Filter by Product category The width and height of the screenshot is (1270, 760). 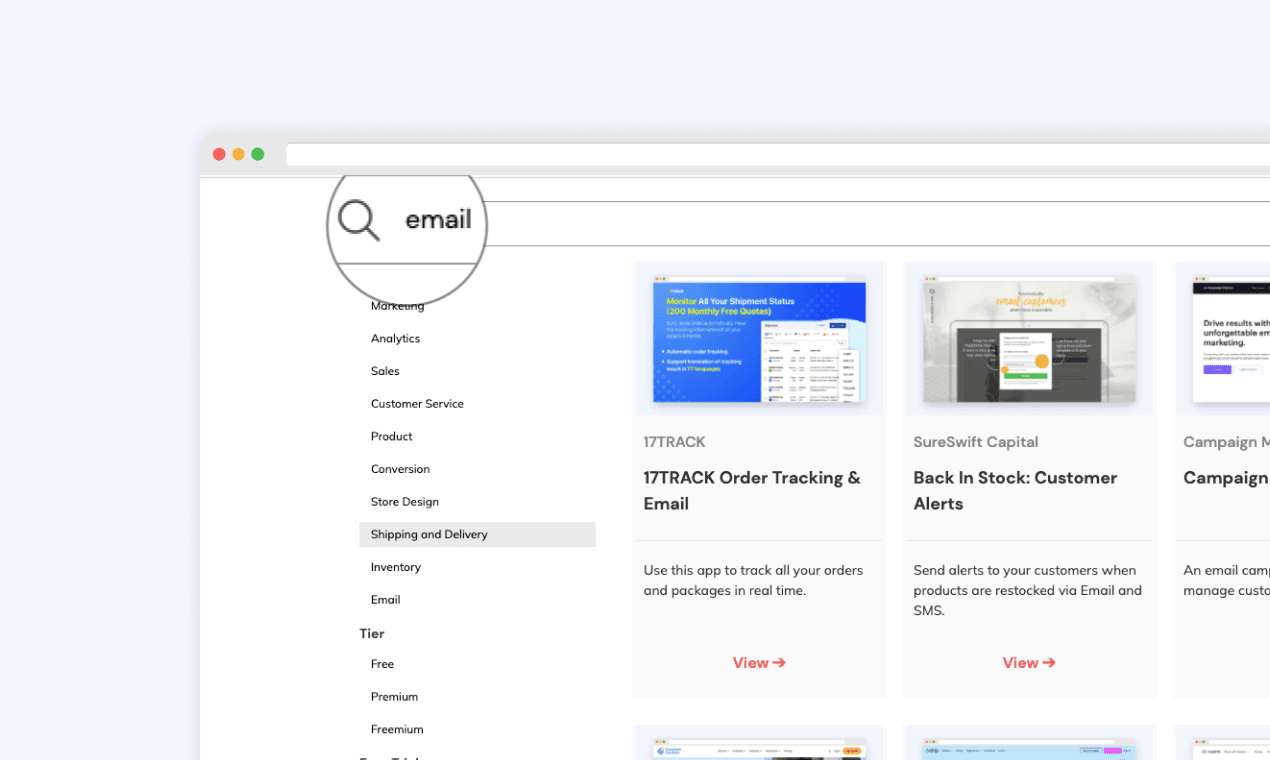coord(391,436)
